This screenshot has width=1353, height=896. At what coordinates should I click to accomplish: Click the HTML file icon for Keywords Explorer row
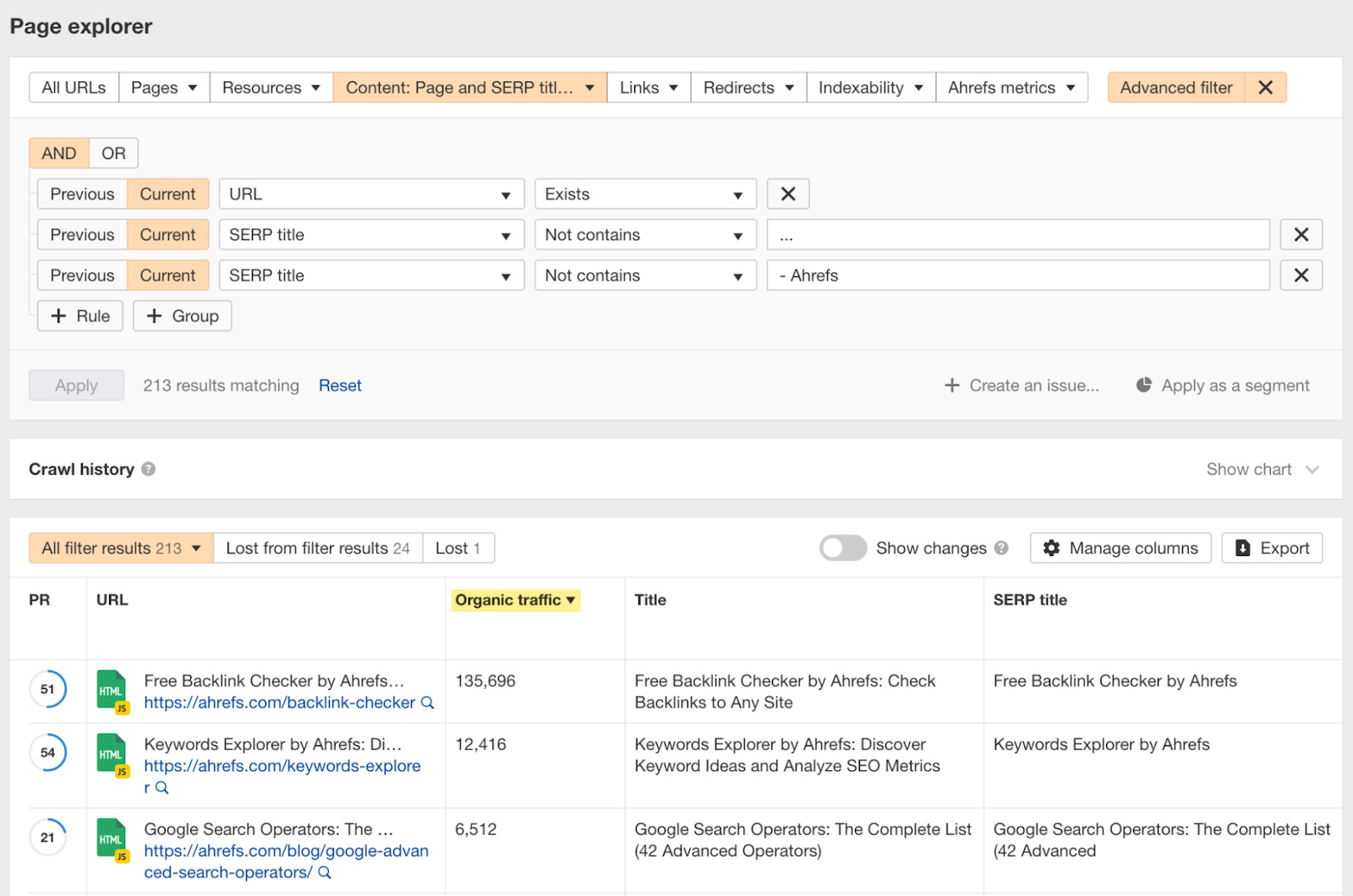click(111, 751)
